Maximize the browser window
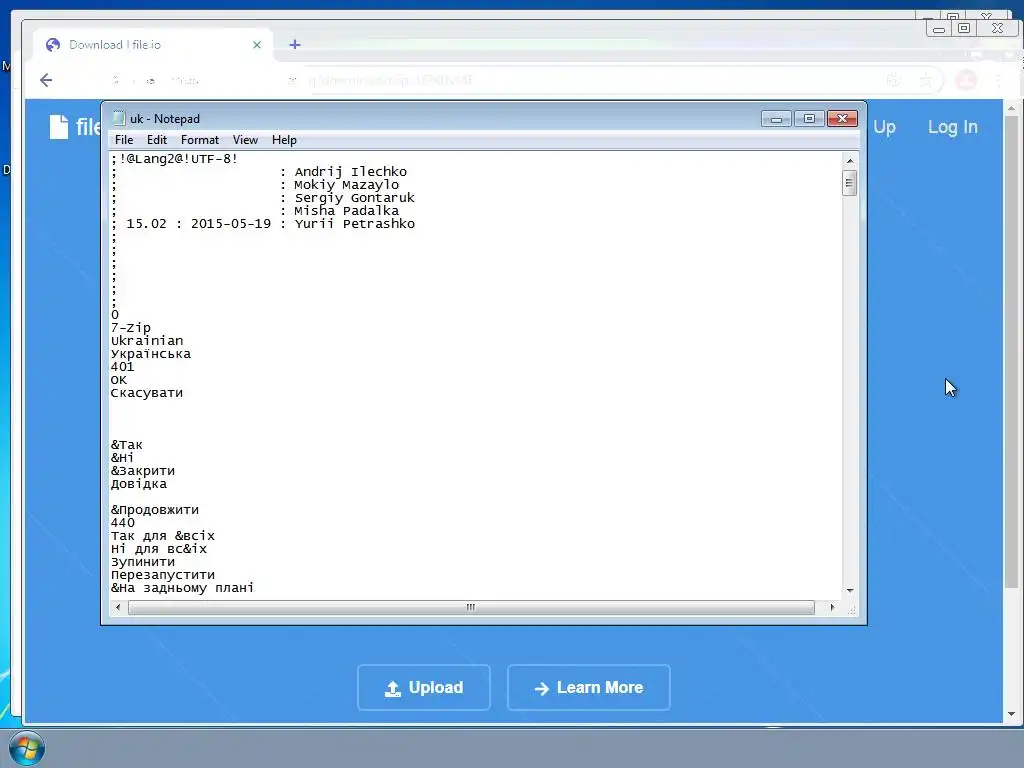The height and width of the screenshot is (768, 1024). pos(963,28)
